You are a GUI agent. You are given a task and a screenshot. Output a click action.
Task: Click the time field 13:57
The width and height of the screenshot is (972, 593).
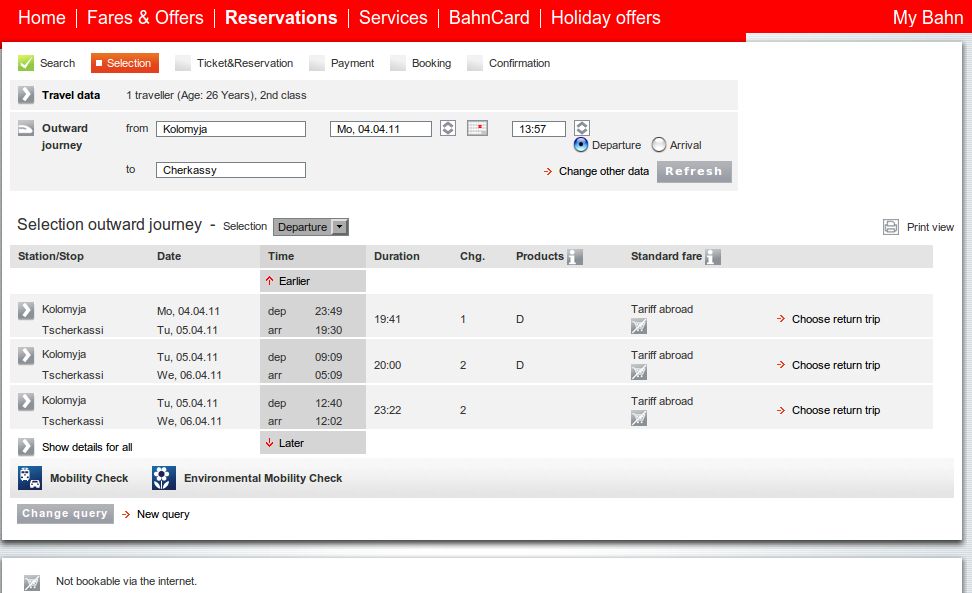coord(539,129)
